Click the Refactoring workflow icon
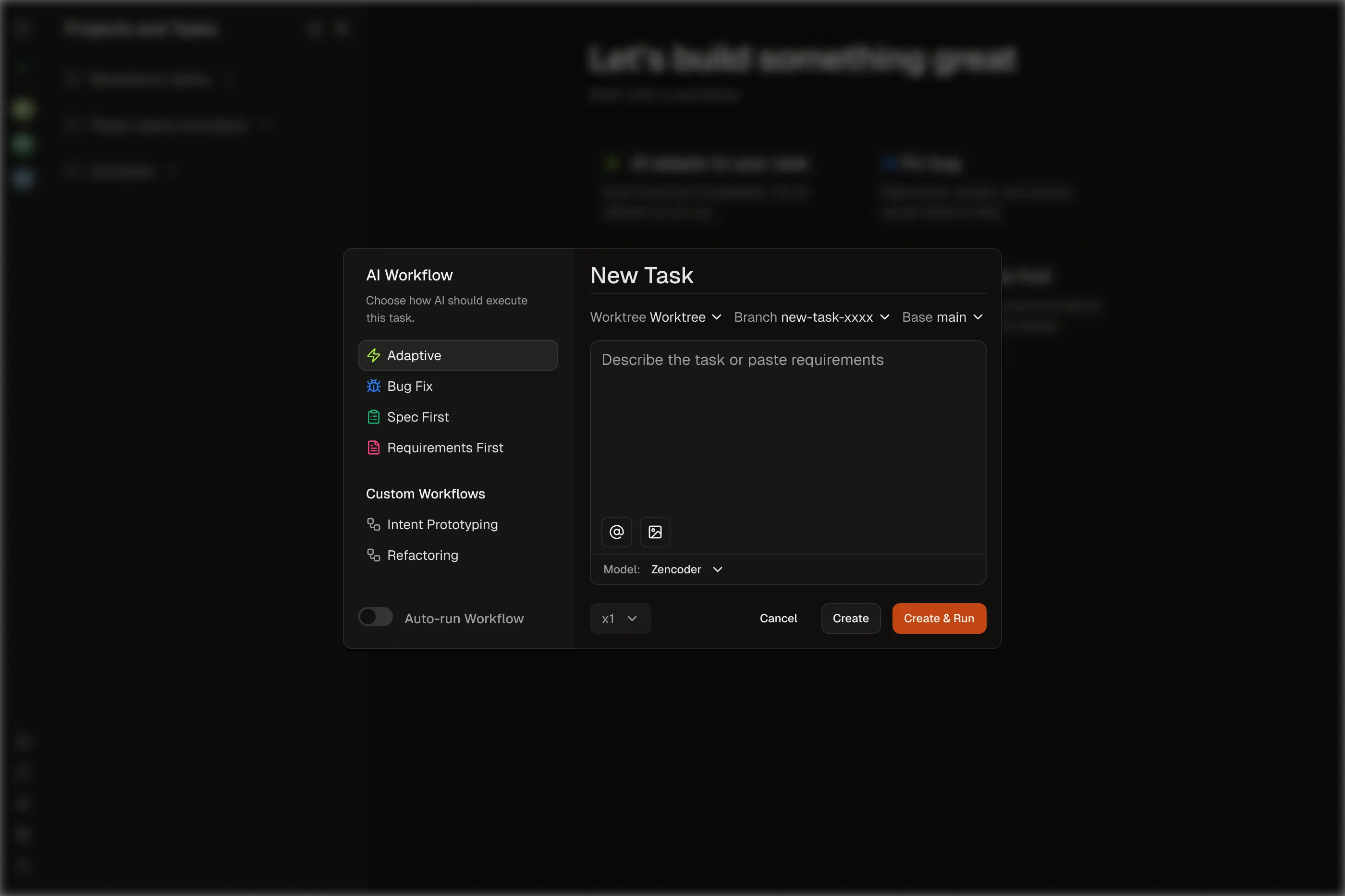The width and height of the screenshot is (1345, 896). pos(374,555)
